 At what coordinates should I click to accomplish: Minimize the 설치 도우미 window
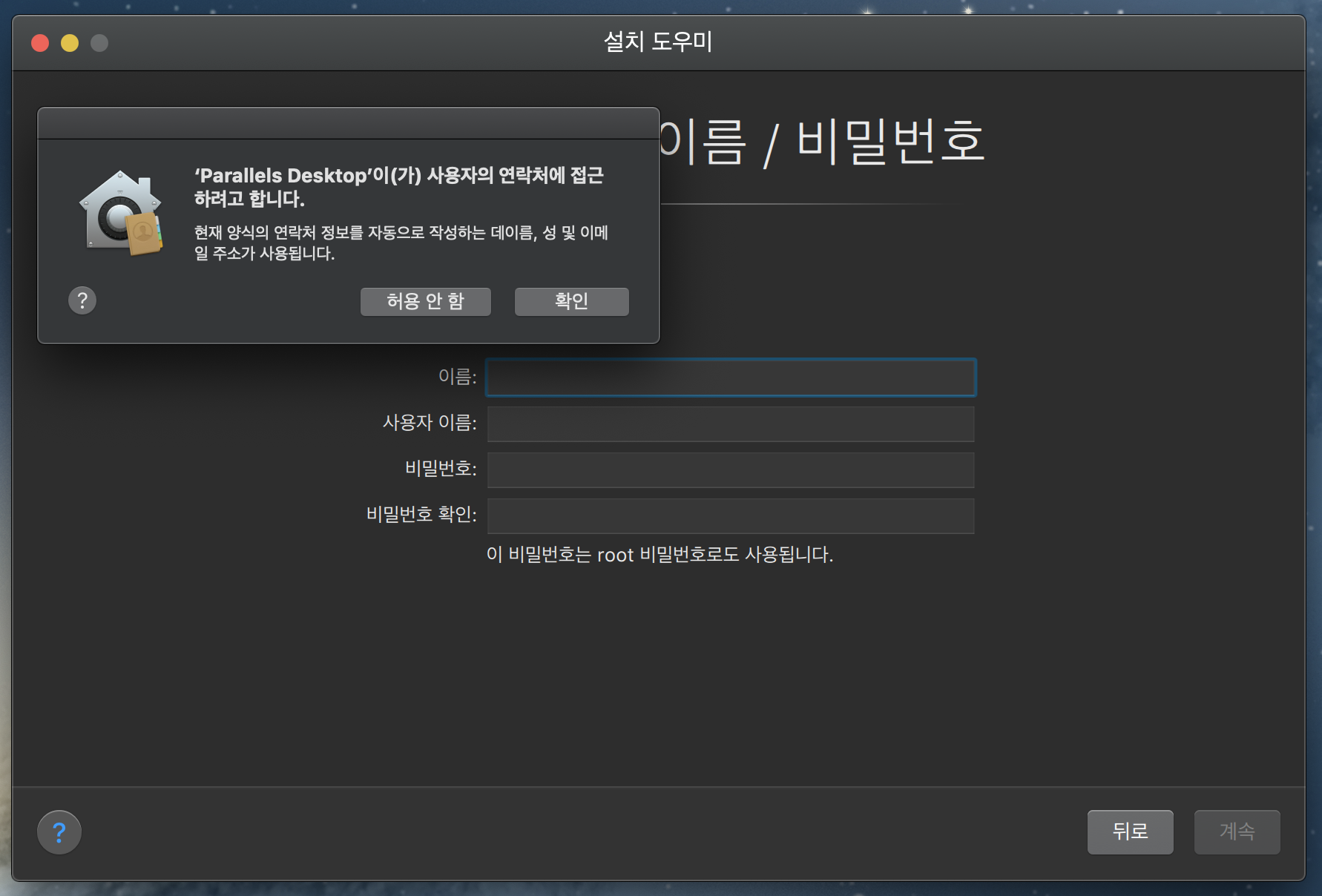[x=70, y=43]
